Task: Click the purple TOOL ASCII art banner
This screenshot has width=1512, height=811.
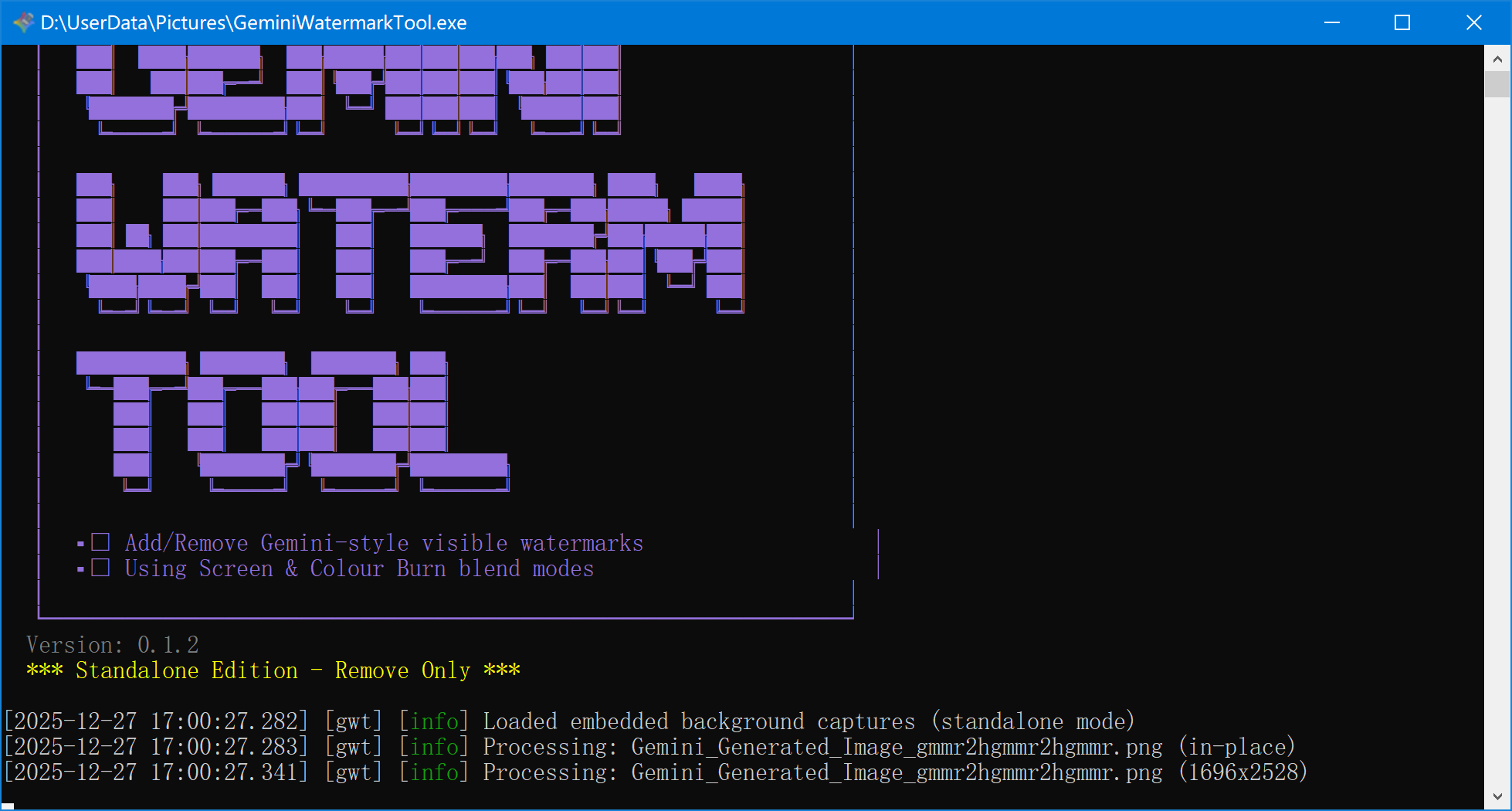Action: [292, 421]
